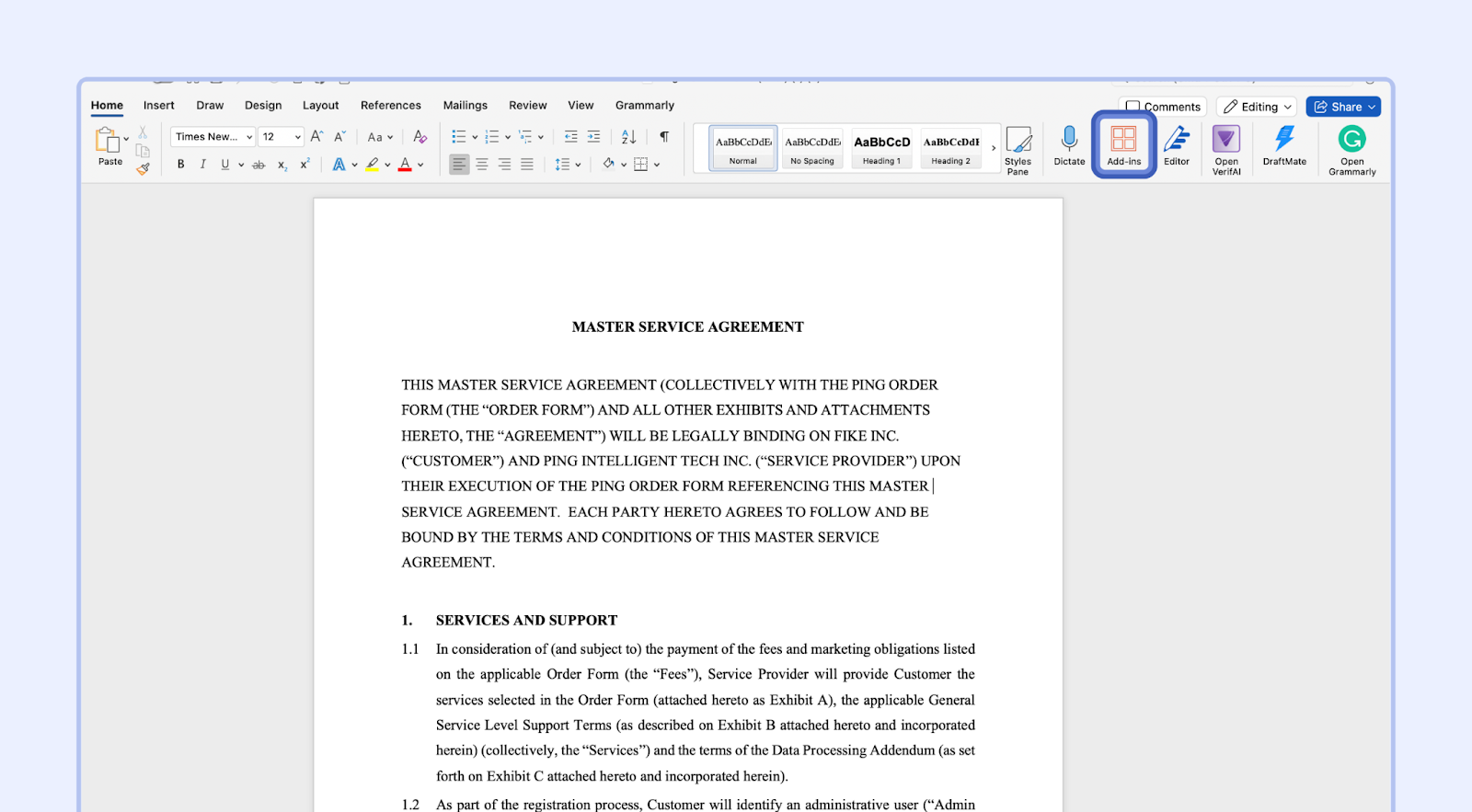
Task: Launch the DraftMate add-in
Action: click(x=1283, y=145)
